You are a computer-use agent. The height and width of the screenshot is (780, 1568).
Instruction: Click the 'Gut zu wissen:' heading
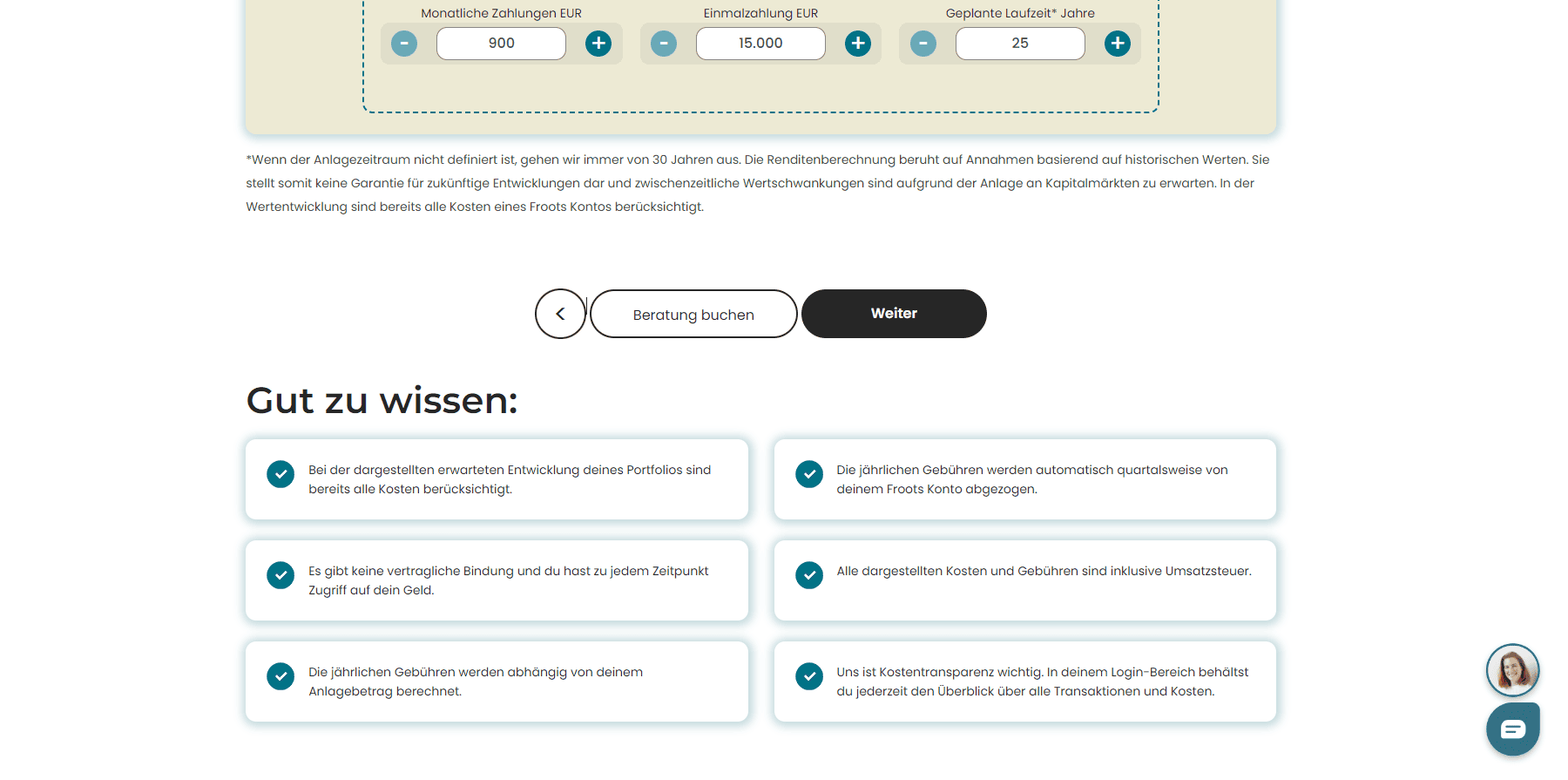point(382,401)
